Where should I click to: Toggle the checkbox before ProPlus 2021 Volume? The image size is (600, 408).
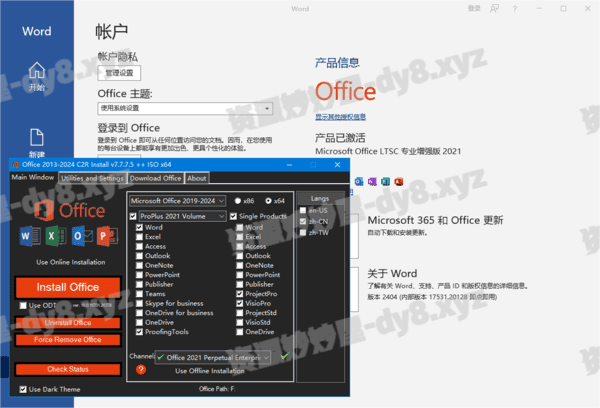(x=133, y=216)
